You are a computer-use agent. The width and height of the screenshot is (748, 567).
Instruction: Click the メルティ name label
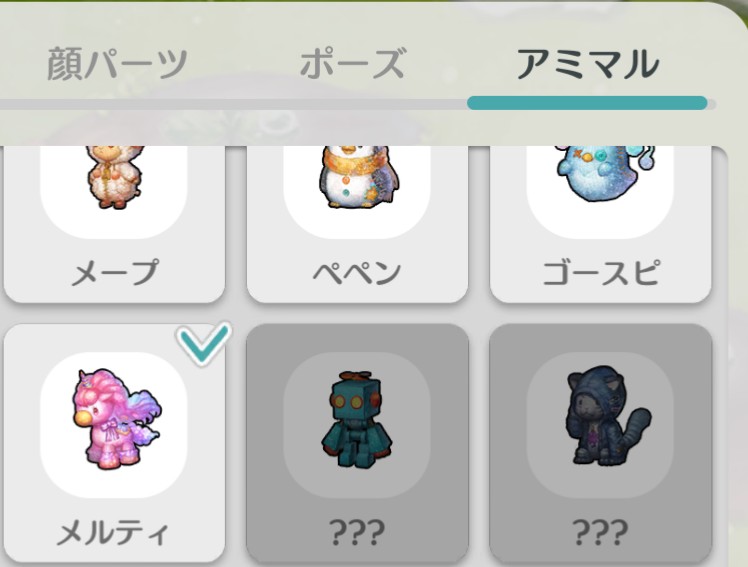click(x=113, y=533)
